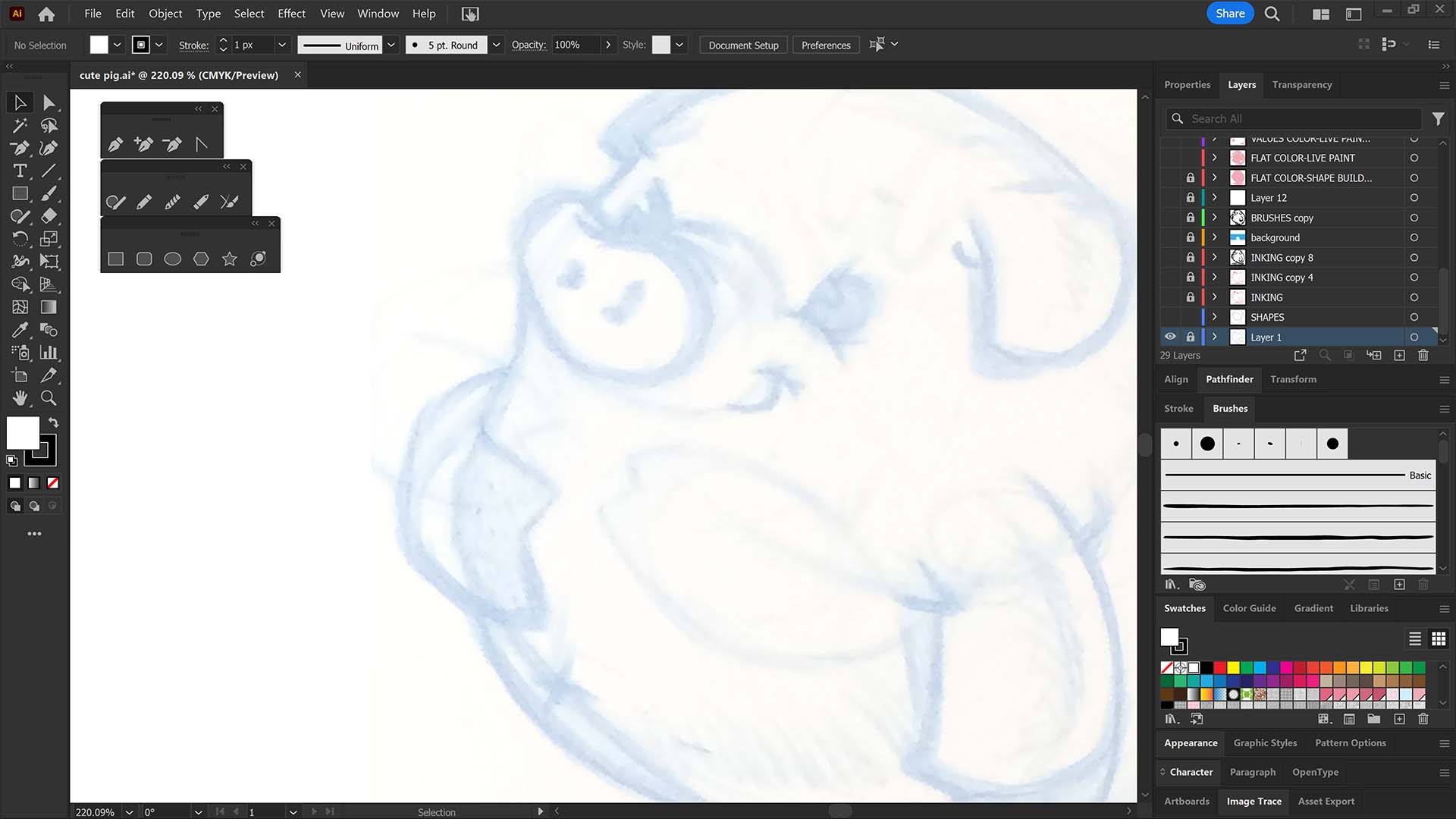Open the zoom level dropdown at 220.09%
This screenshot has width=1456, height=819.
click(x=129, y=811)
